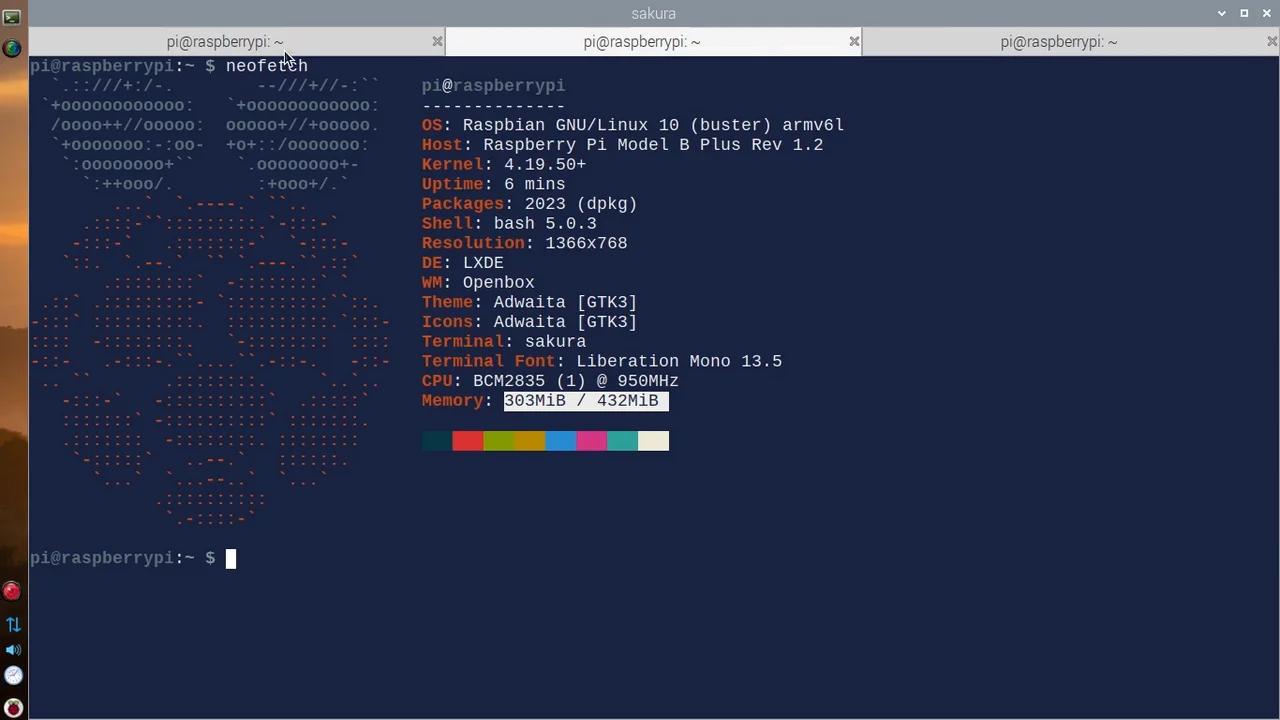Screen dimensions: 1280x720
Task: Click the Resolution line in the neofetch output
Action: 524,242
